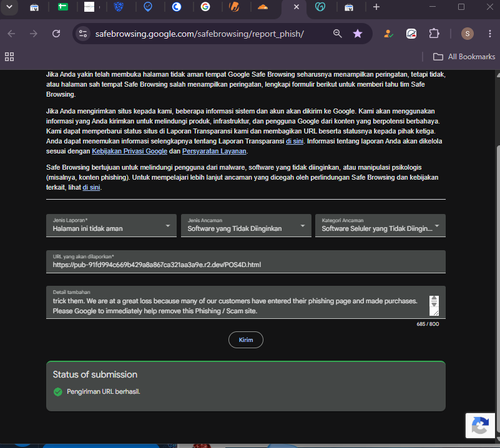Switch to the blue crescent icon tab
The width and height of the screenshot is (500, 448).
177,7
